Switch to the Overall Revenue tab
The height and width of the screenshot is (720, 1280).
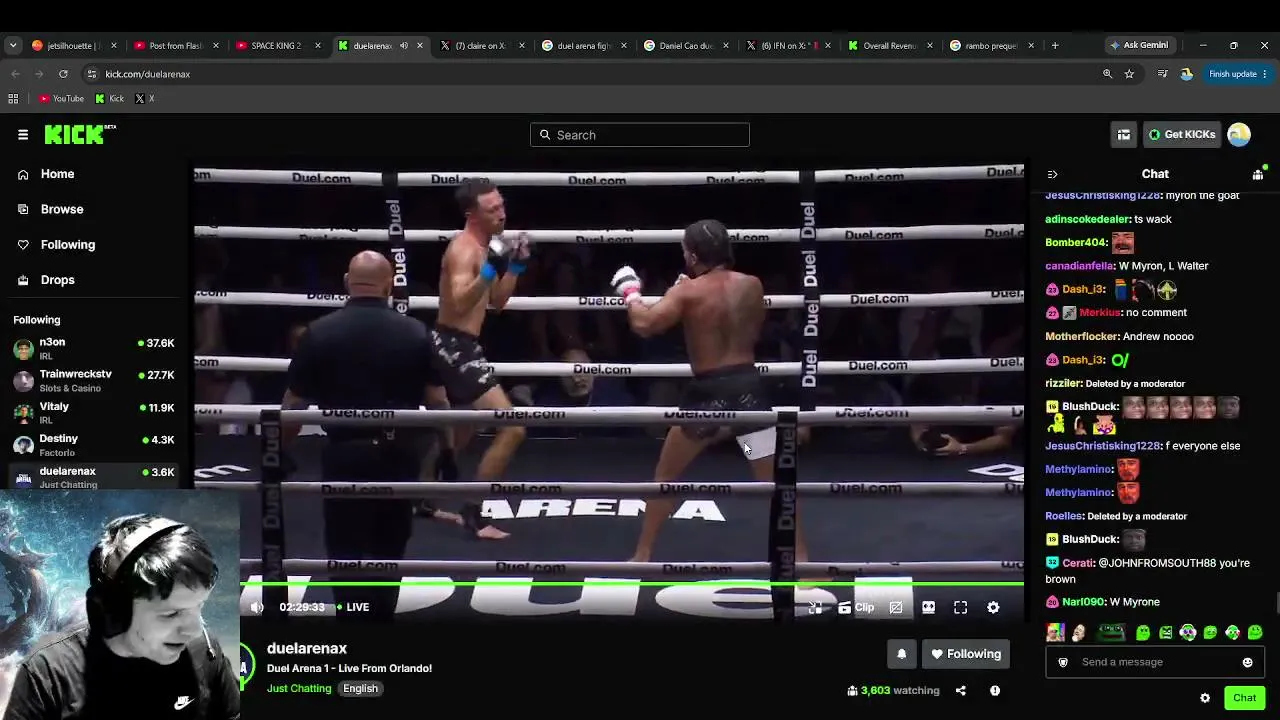(889, 45)
